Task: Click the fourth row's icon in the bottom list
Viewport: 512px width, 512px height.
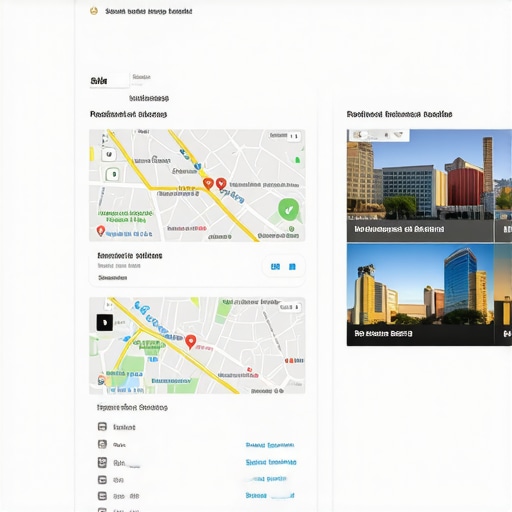Action: pyautogui.click(x=102, y=480)
